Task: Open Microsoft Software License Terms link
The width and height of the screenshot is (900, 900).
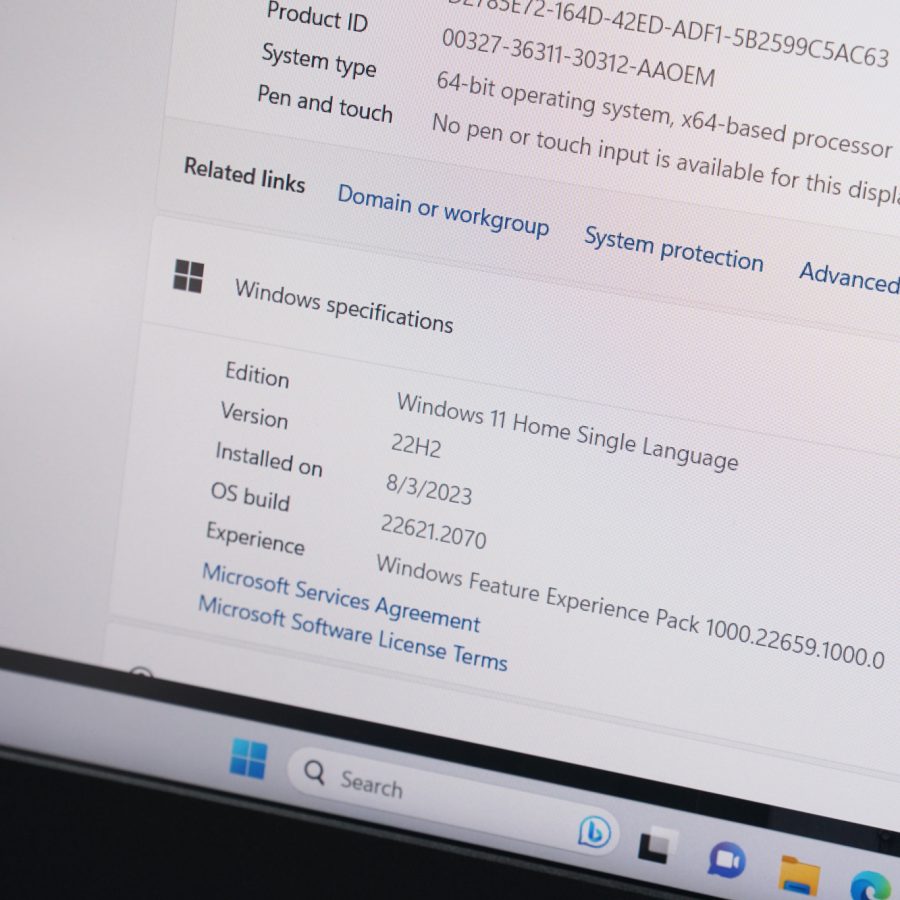Action: pos(352,633)
